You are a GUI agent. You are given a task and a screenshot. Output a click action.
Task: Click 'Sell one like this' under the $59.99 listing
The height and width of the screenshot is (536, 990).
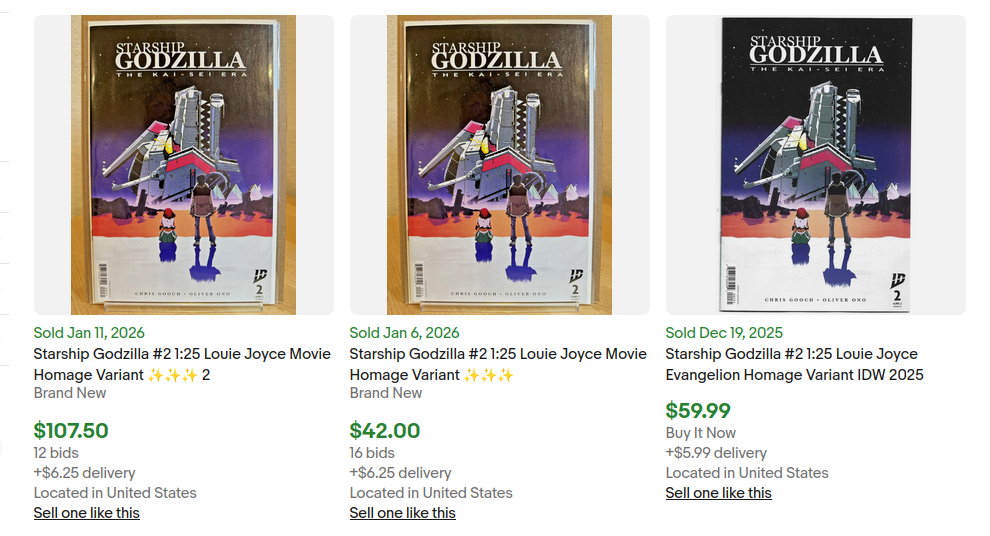[x=718, y=493]
